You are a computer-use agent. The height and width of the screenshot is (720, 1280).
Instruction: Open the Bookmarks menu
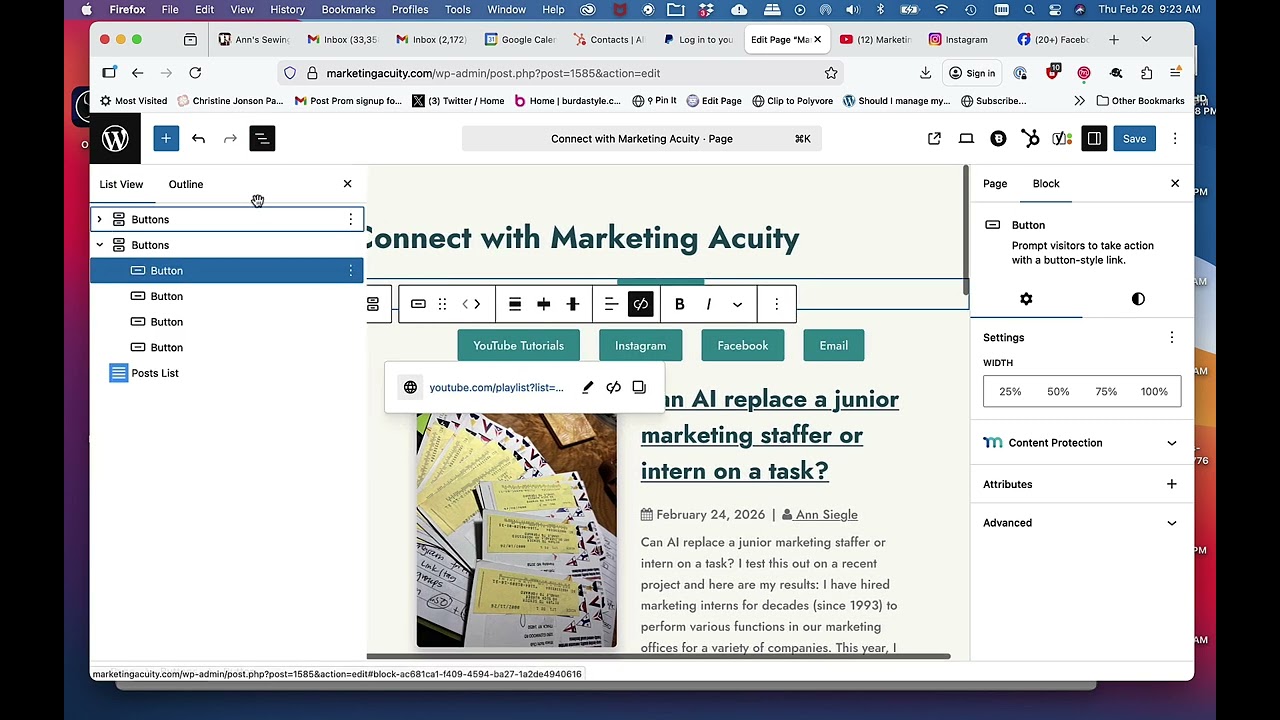pos(348,10)
